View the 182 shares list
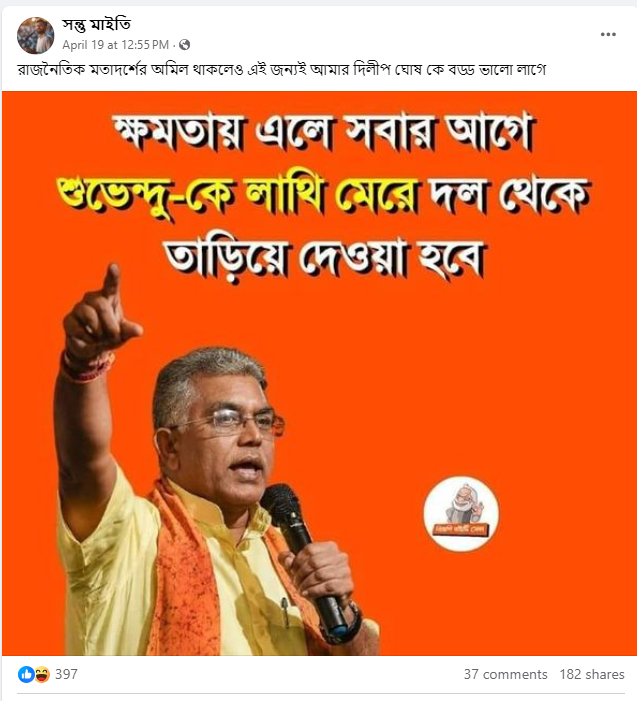This screenshot has width=637, height=701. tap(592, 674)
